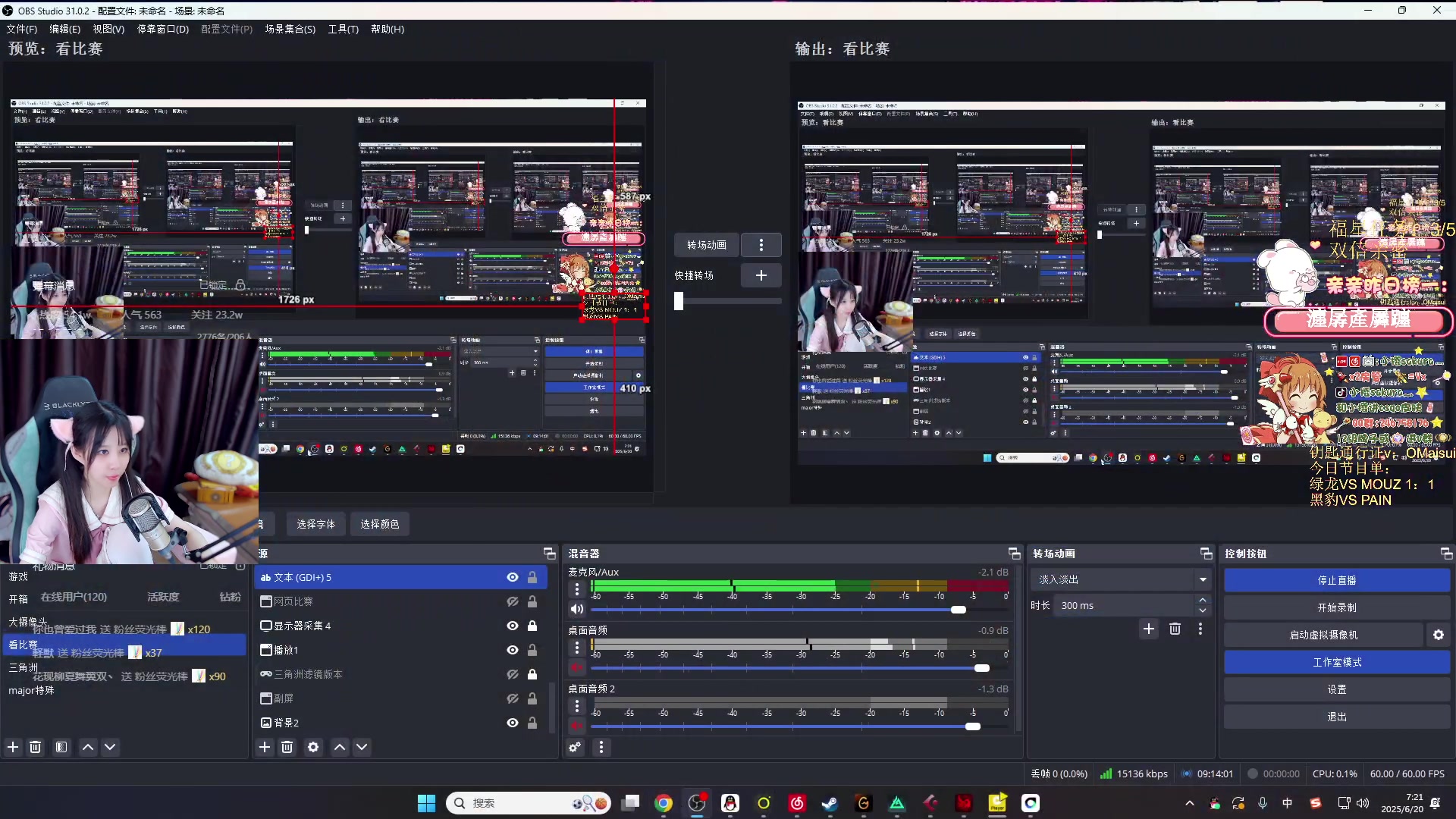Increase transition duration with up stepper
Screen dimensions: 1456x819
click(x=1203, y=600)
